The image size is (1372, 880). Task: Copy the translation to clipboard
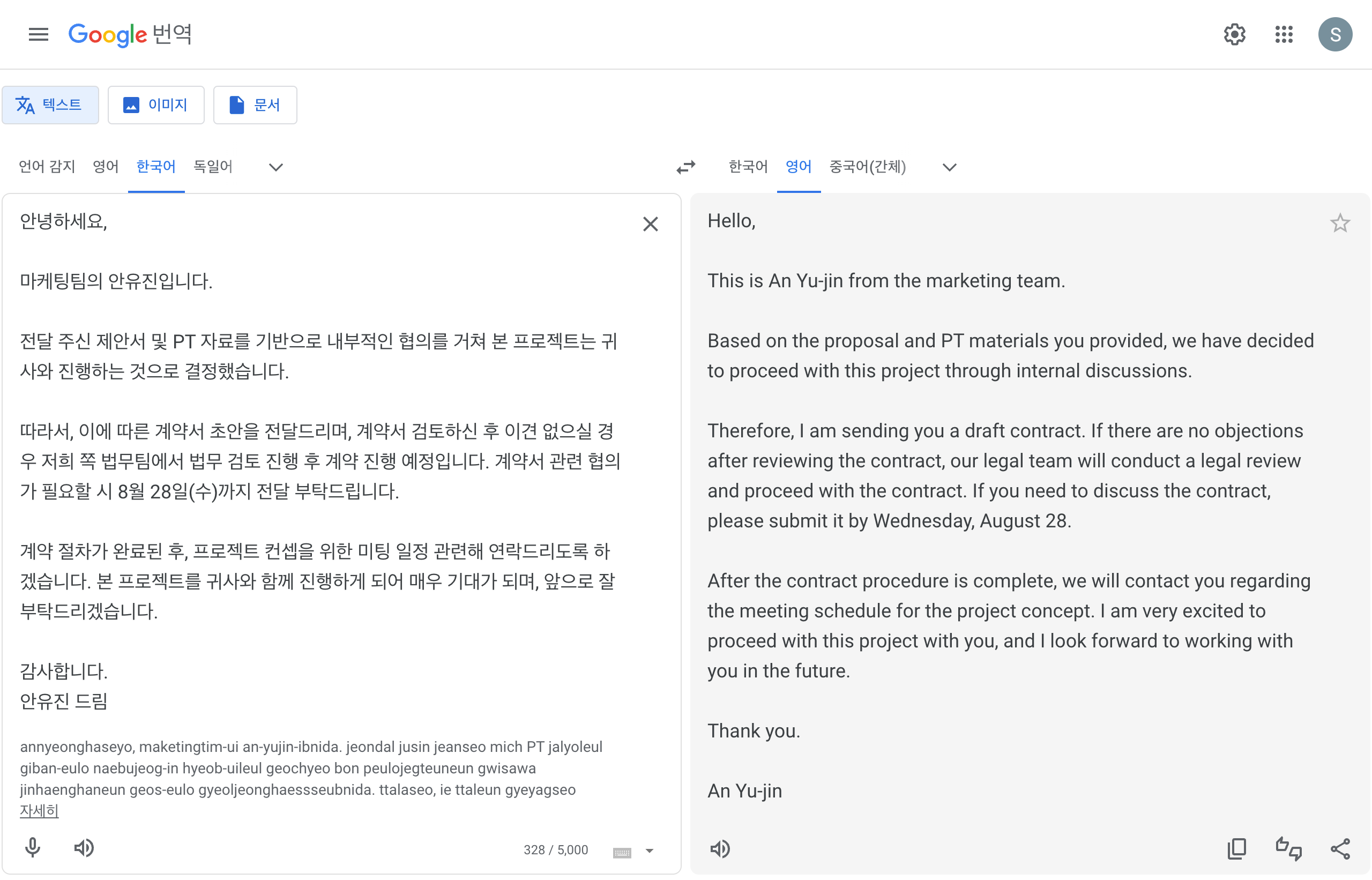(x=1236, y=849)
